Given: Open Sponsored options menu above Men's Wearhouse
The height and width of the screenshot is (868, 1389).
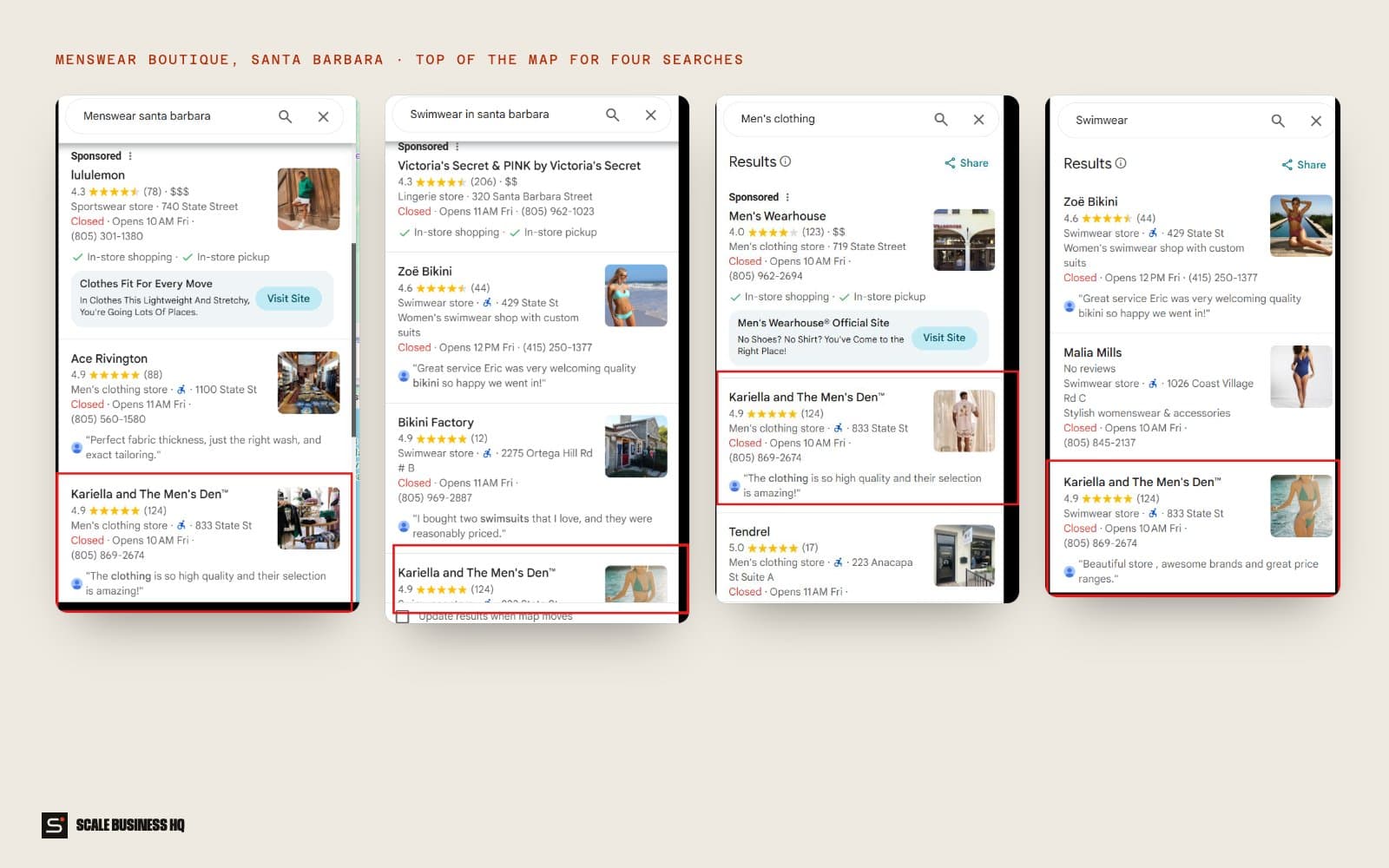Looking at the screenshot, I should tap(787, 197).
